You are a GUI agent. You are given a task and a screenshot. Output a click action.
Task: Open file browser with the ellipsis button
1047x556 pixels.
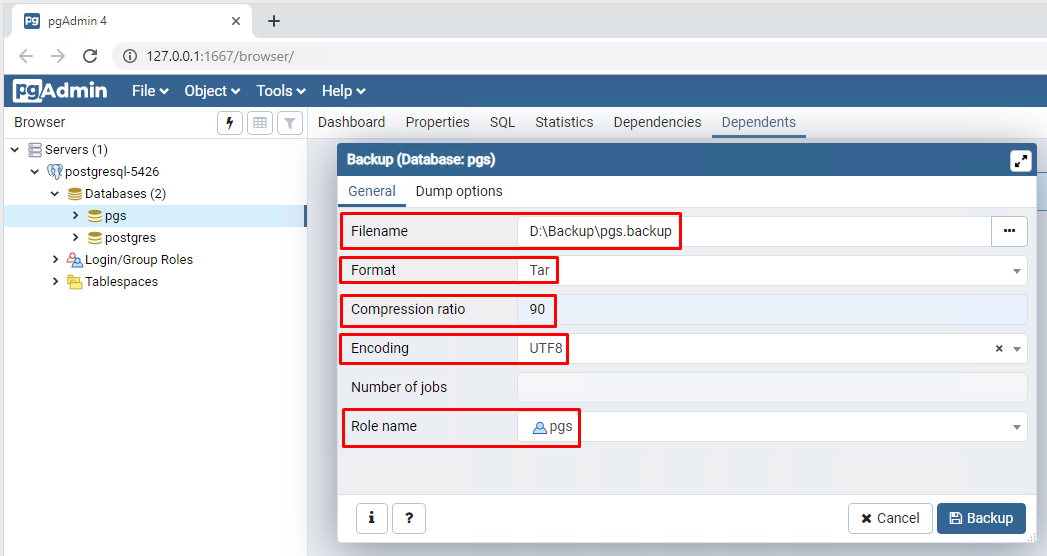pos(1009,231)
